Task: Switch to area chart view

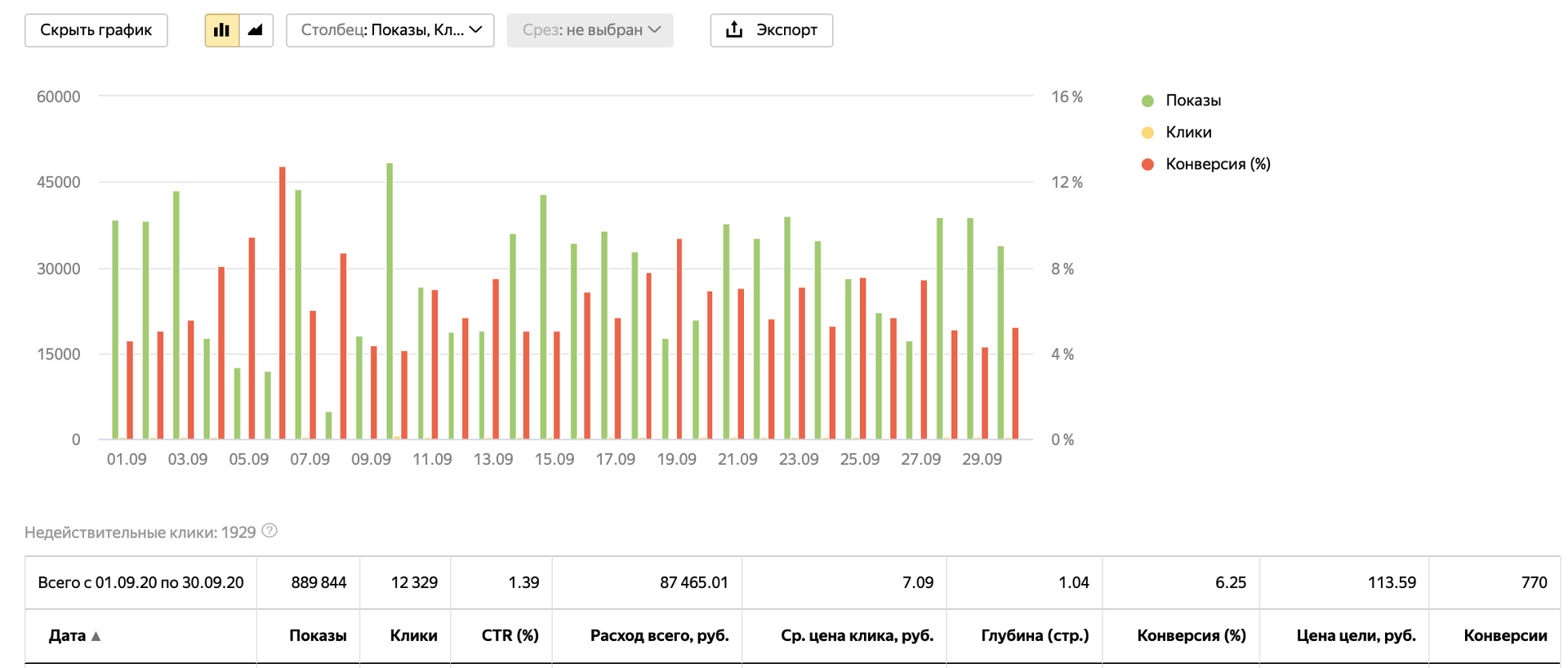Action: [x=256, y=30]
